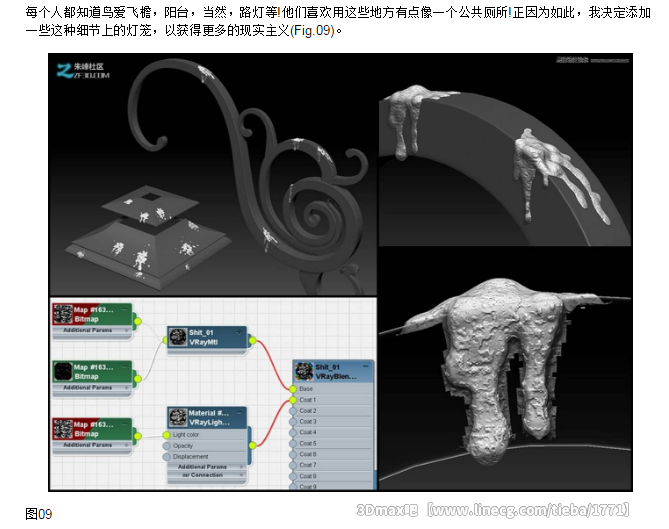Collapse red-green Bitmap node wired to VRayMtl via minus
Screen dimensions: 669x529
click(x=125, y=309)
